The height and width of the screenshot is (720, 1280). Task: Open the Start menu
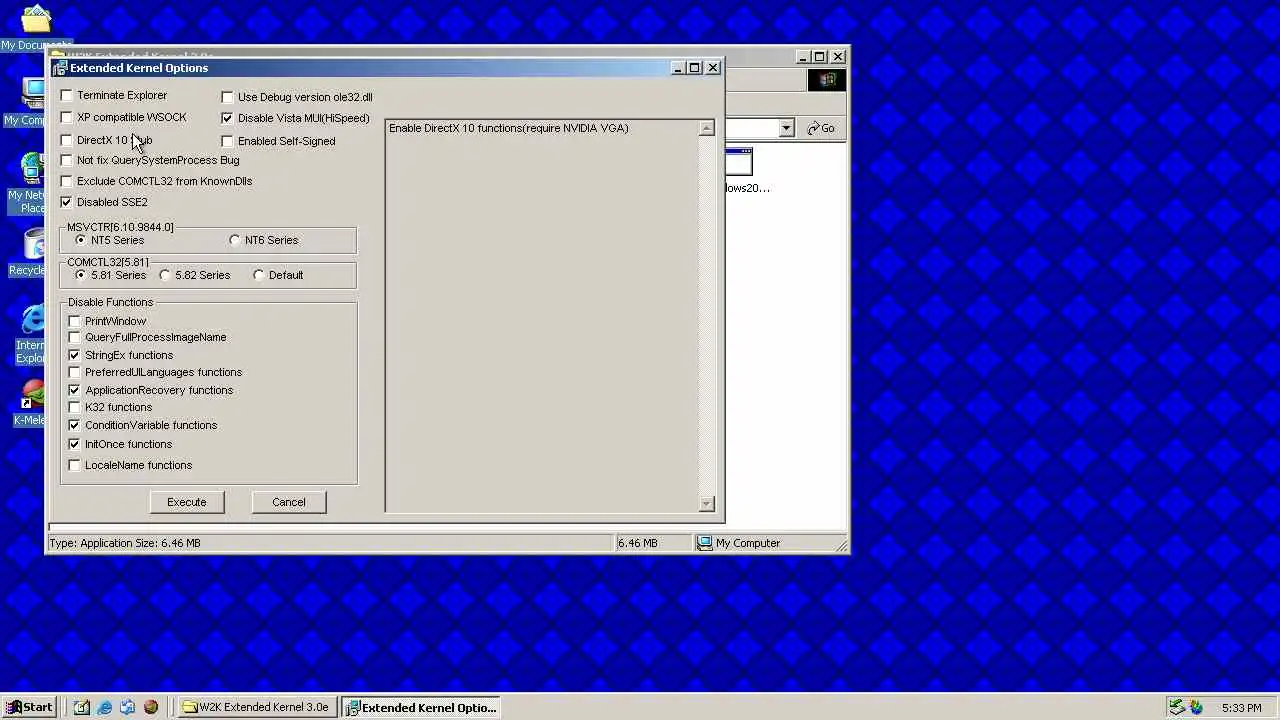point(29,707)
